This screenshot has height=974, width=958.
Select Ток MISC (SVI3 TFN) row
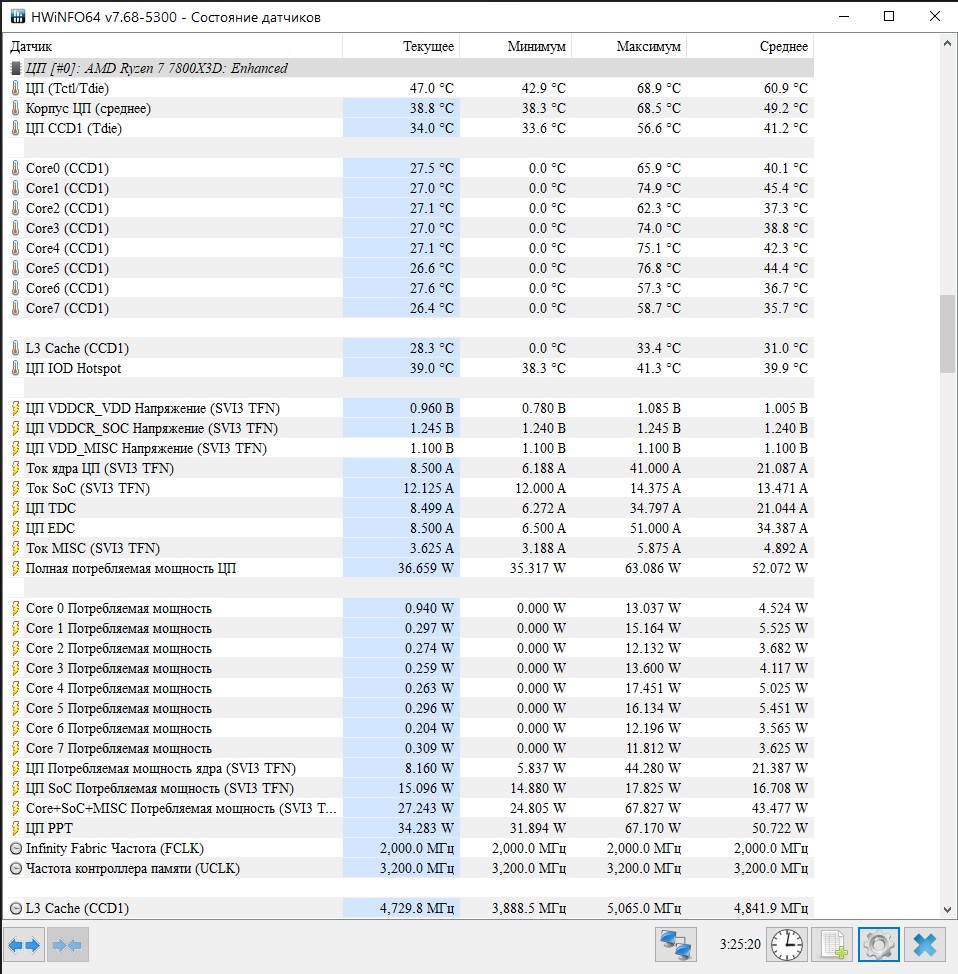pos(411,548)
